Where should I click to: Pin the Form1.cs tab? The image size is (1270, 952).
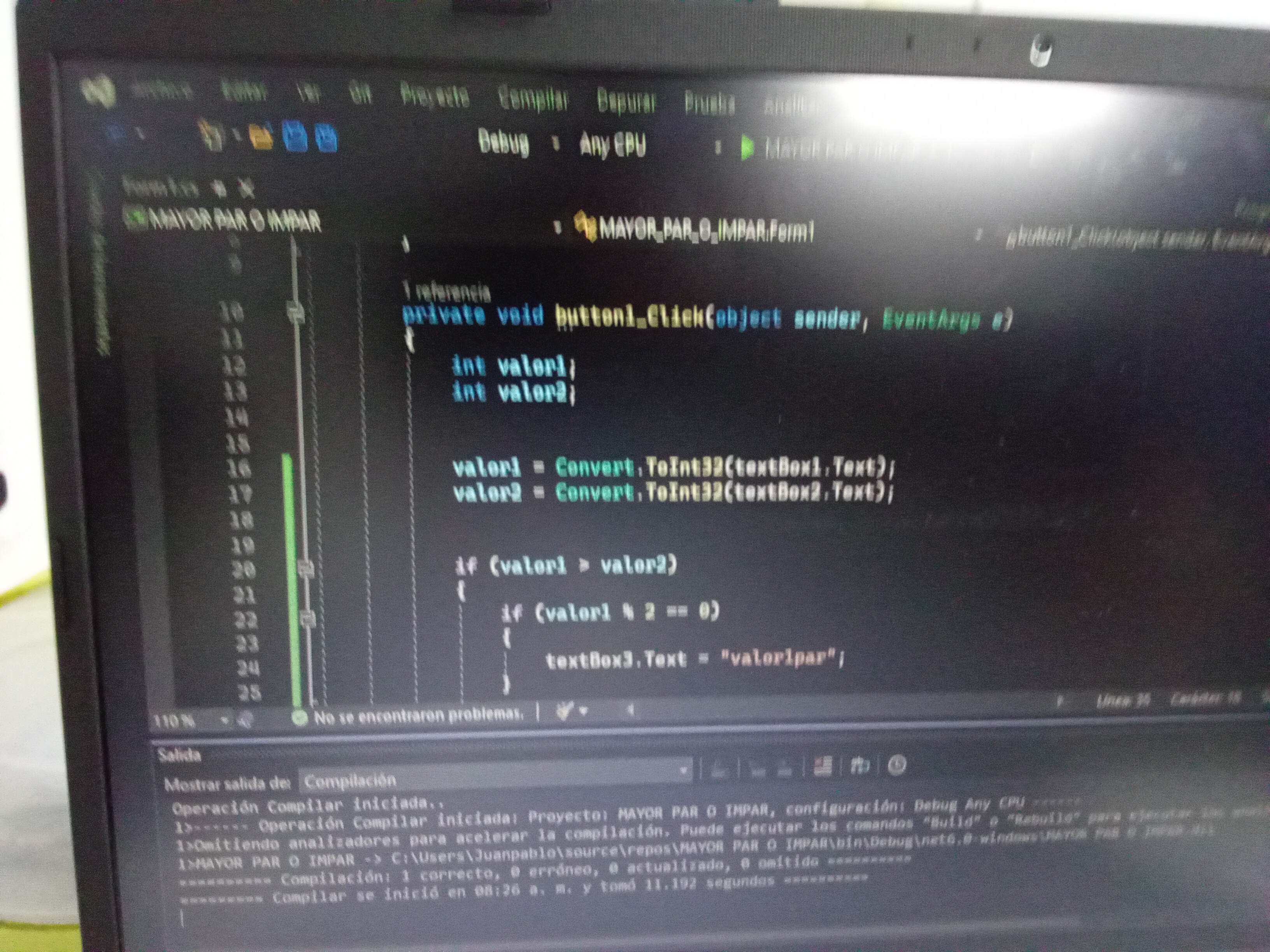click(x=220, y=188)
